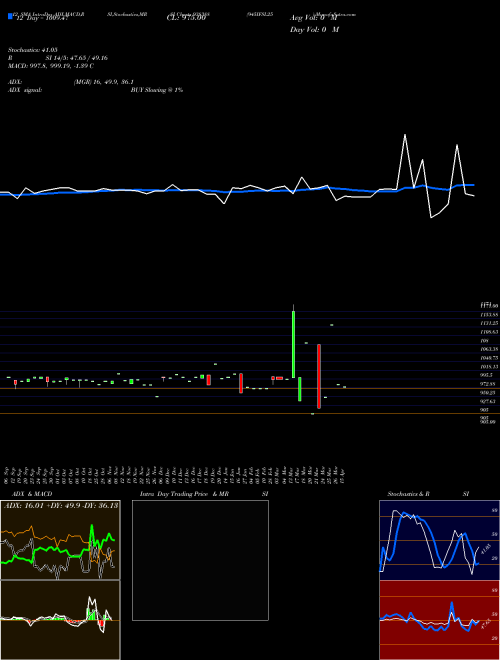Click the 'Stochastics: 41.03' reading
500x660 pixels.
pyautogui.click(x=33, y=50)
